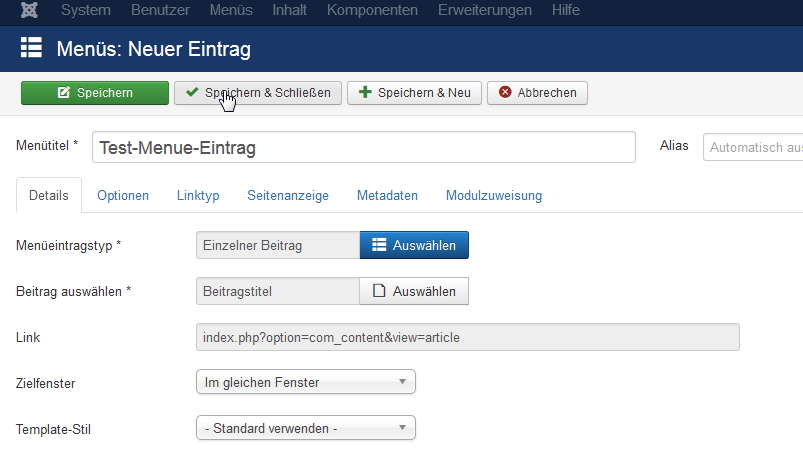Switch to the Optionen tab

(123, 195)
